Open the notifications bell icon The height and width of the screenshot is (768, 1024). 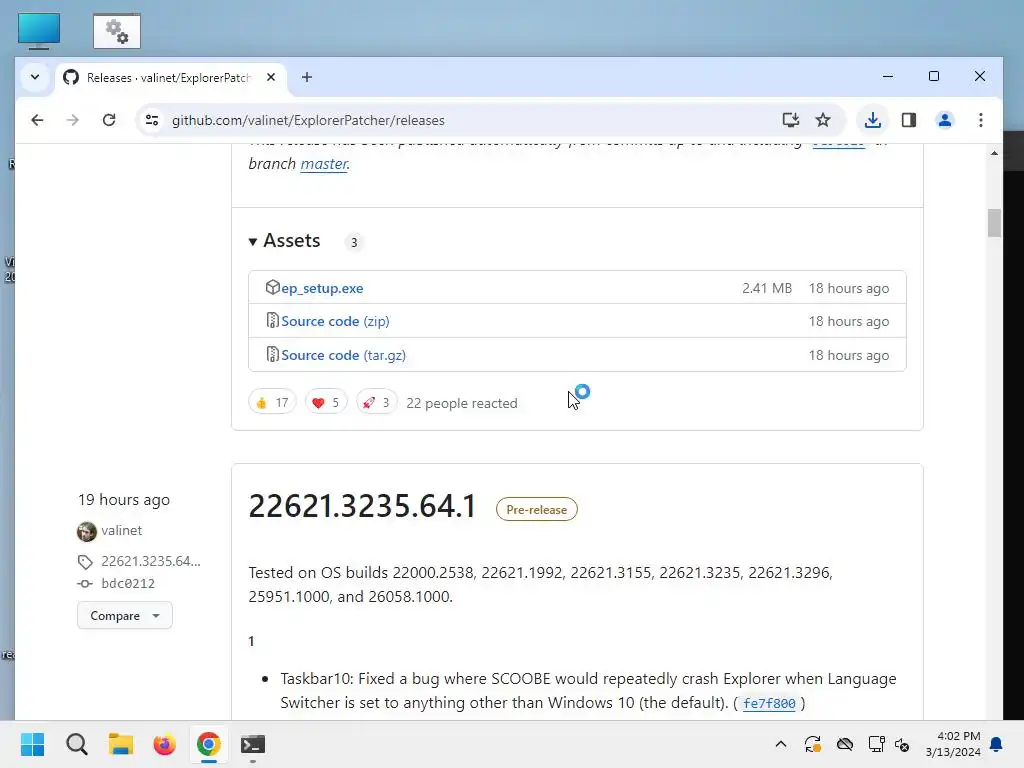pyautogui.click(x=997, y=744)
